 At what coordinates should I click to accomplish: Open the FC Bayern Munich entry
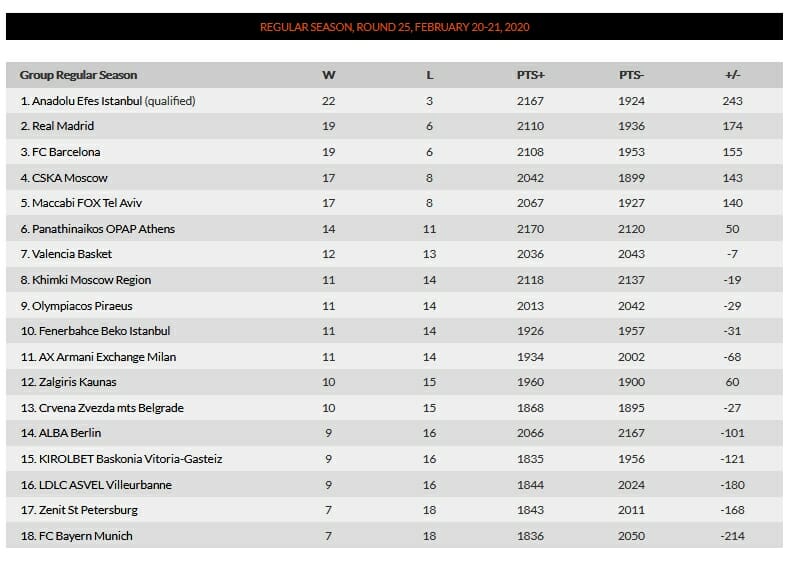[86, 536]
